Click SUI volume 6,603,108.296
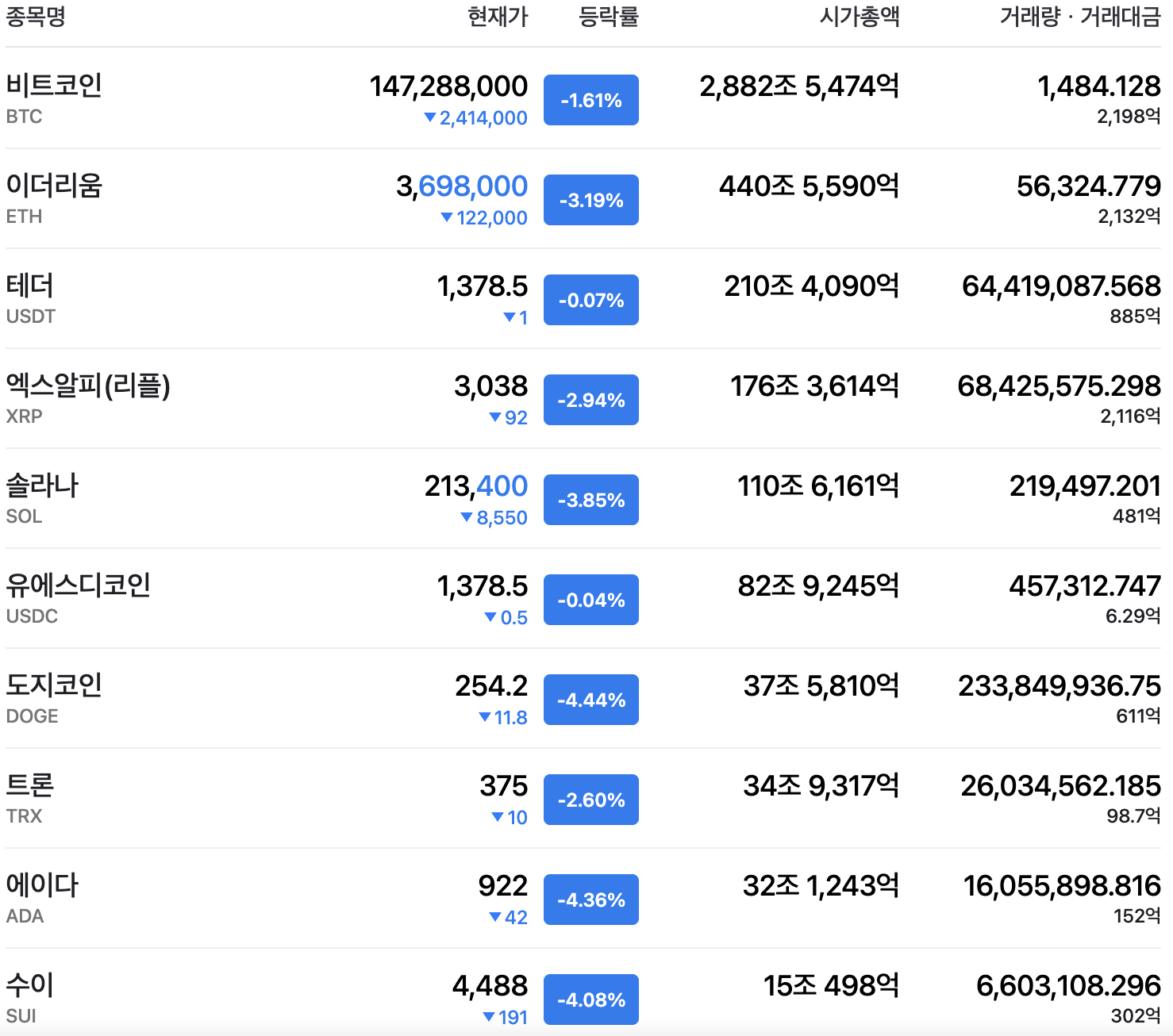 point(1069,985)
